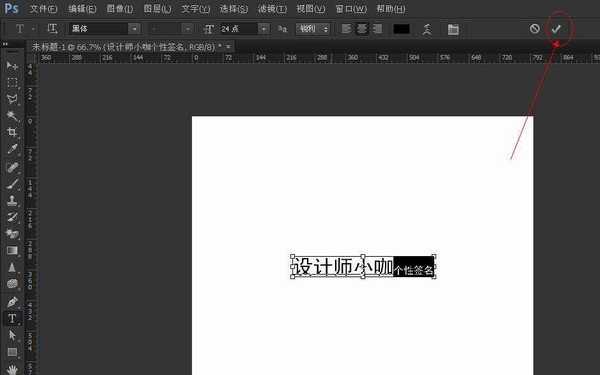Cancel the current text edits

535,28
